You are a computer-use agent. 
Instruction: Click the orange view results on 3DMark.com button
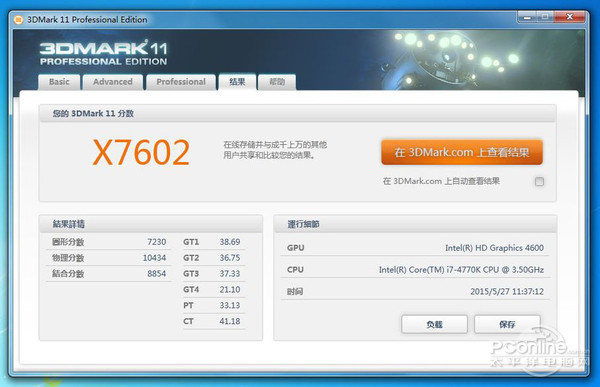tap(462, 152)
